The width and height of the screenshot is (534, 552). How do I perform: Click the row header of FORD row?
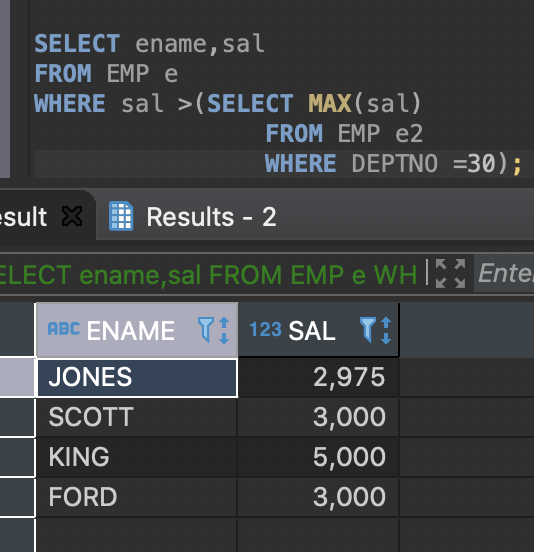pyautogui.click(x=17, y=497)
